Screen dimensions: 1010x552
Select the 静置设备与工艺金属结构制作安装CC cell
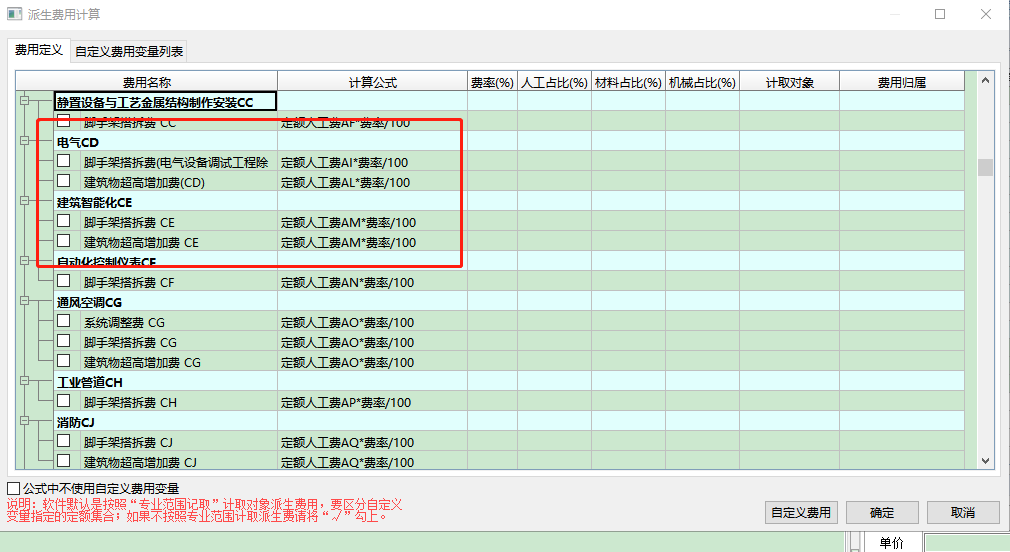(x=166, y=101)
